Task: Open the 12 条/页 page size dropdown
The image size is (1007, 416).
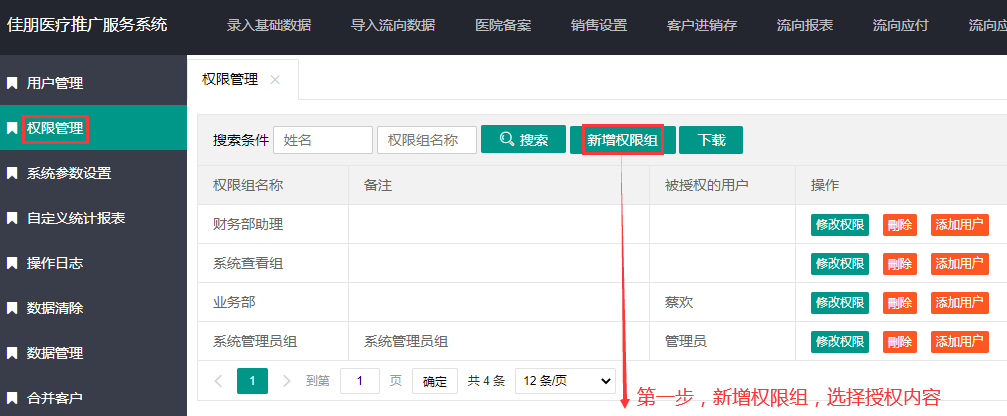Action: [565, 381]
